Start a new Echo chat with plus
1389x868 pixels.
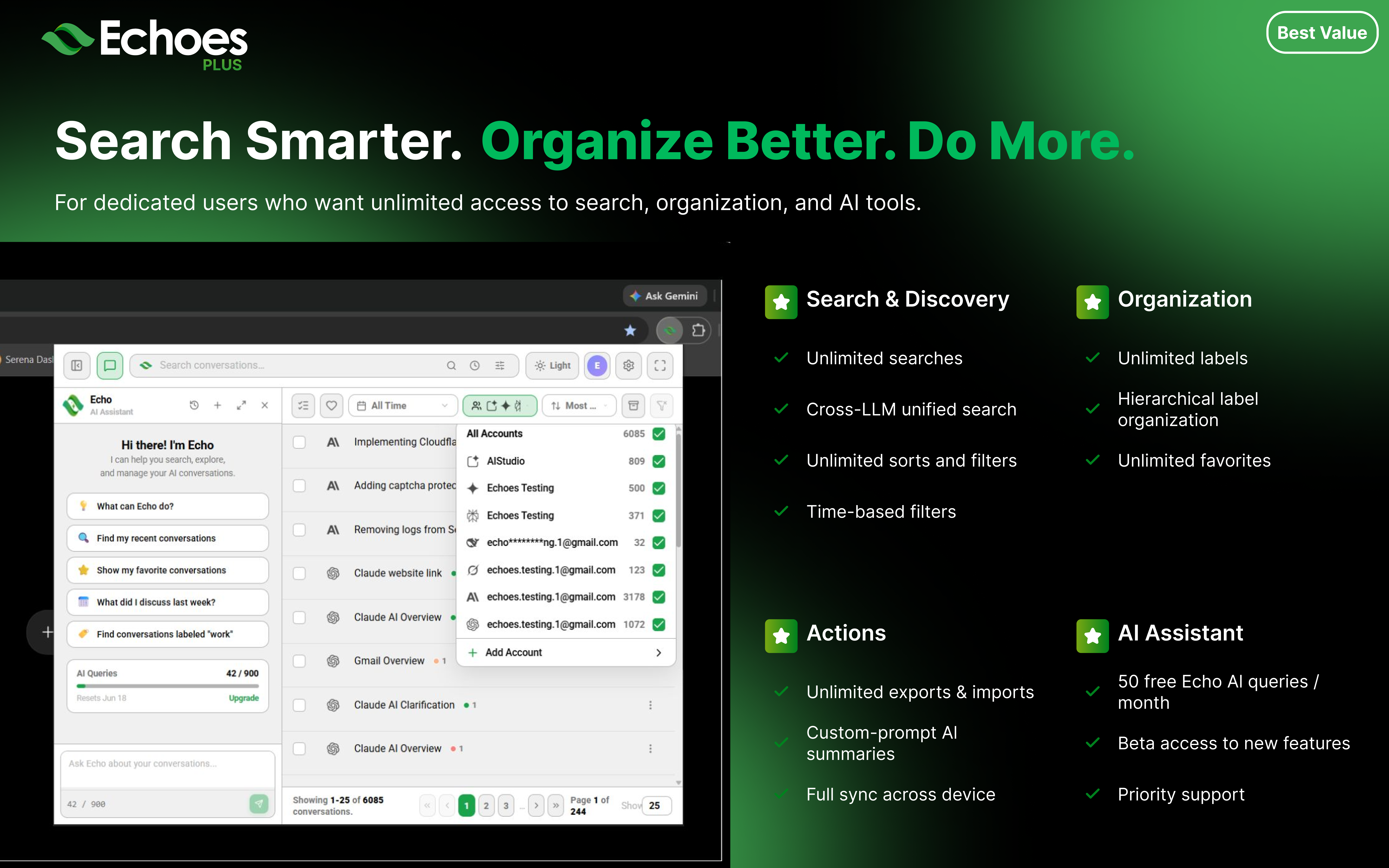[218, 405]
